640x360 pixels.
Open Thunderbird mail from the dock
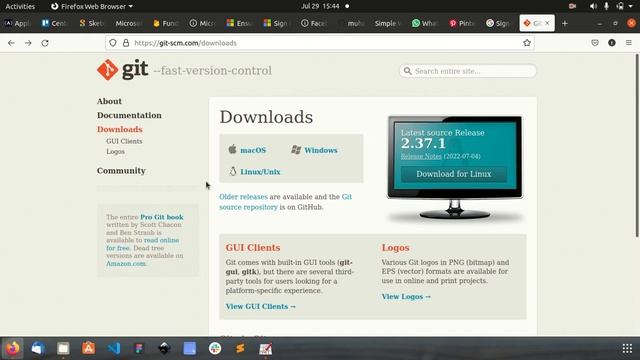coord(38,348)
